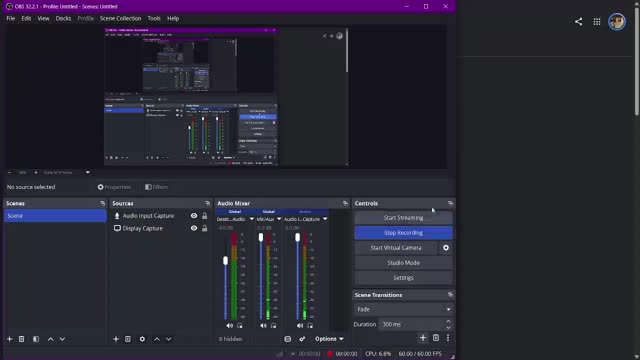Image resolution: width=640 pixels, height=360 pixels.
Task: Expand the Desktop Audio channel dropdown arrow
Action: 251,219
